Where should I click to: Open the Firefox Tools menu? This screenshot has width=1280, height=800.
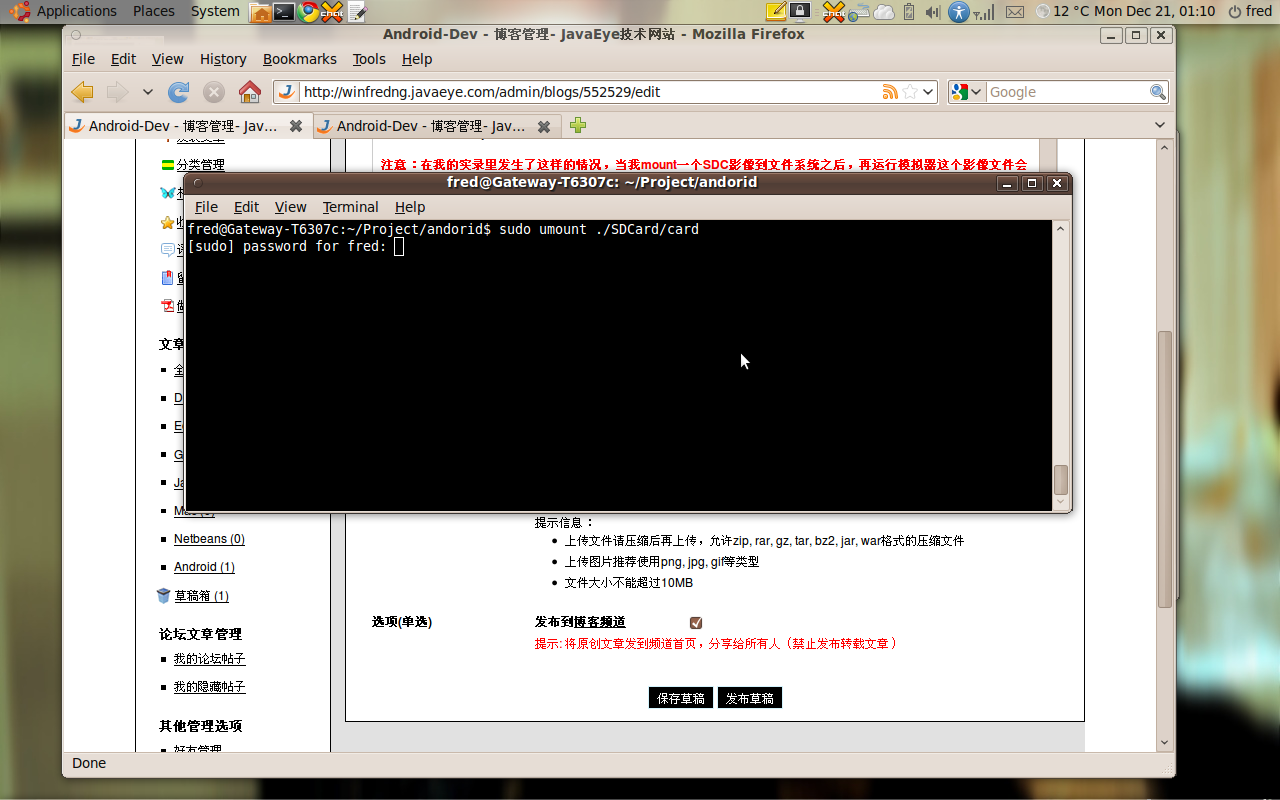369,59
